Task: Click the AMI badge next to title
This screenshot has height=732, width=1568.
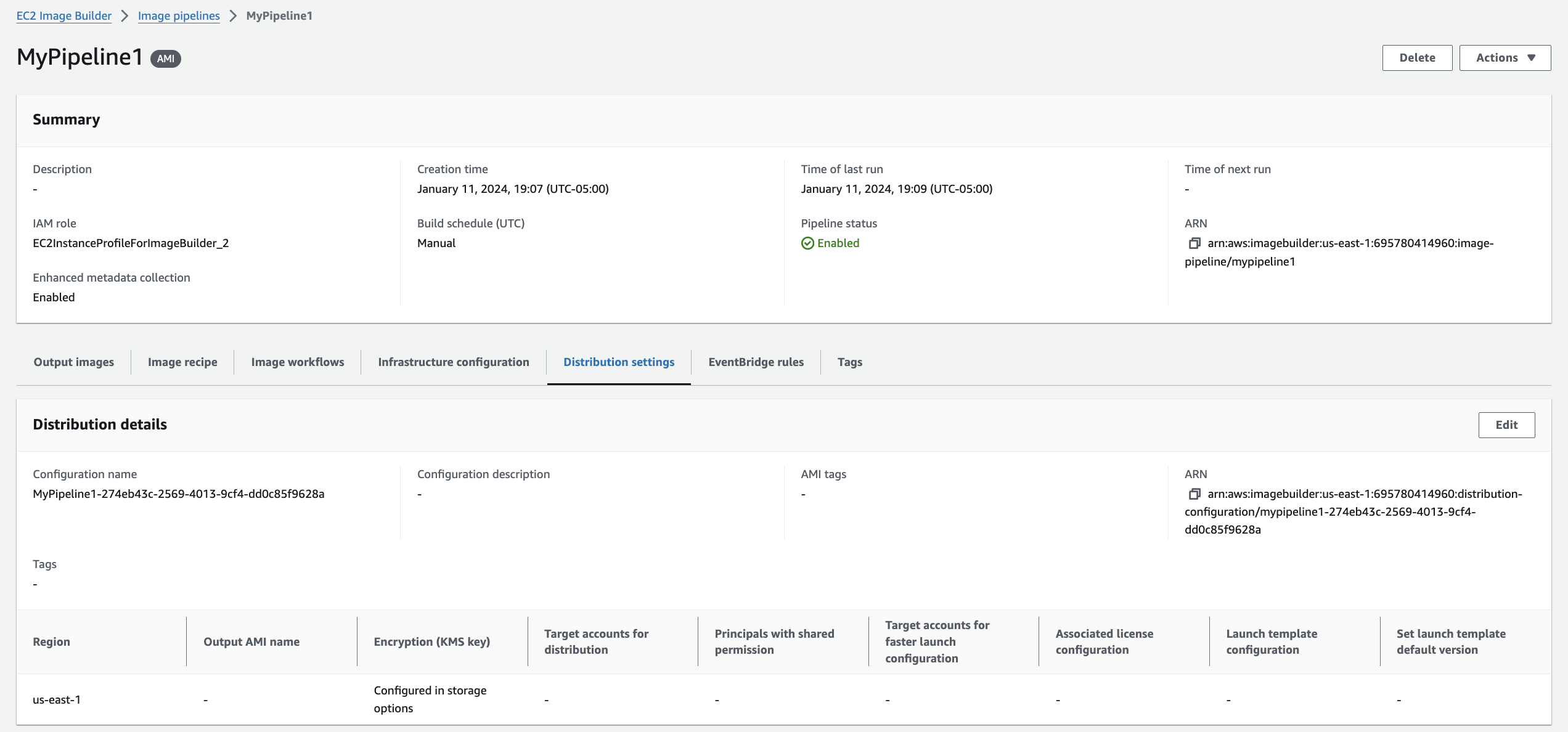Action: pyautogui.click(x=165, y=59)
